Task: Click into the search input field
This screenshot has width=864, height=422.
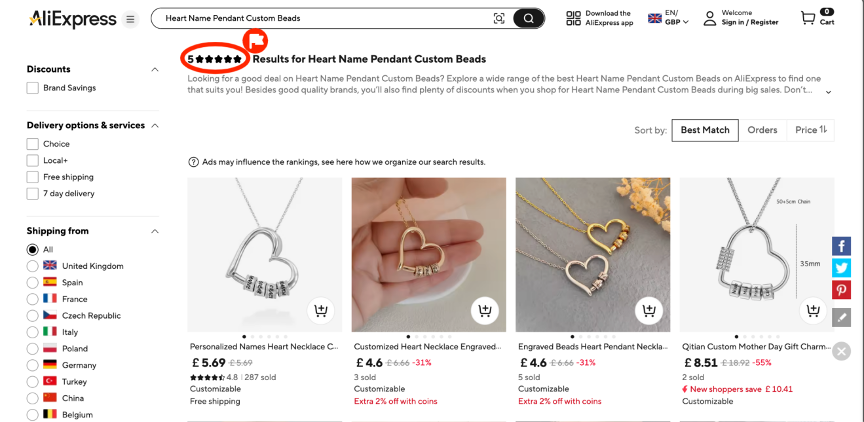Action: [320, 18]
